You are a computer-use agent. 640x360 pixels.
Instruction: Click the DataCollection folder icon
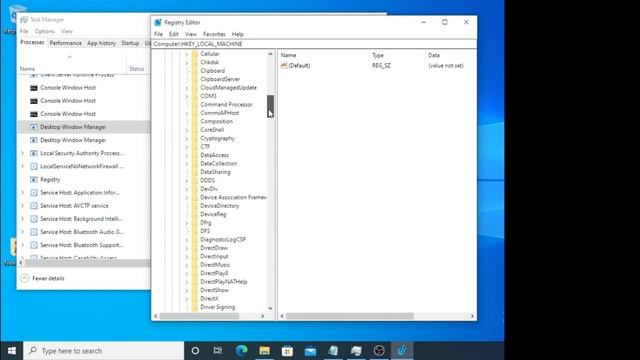pos(195,164)
